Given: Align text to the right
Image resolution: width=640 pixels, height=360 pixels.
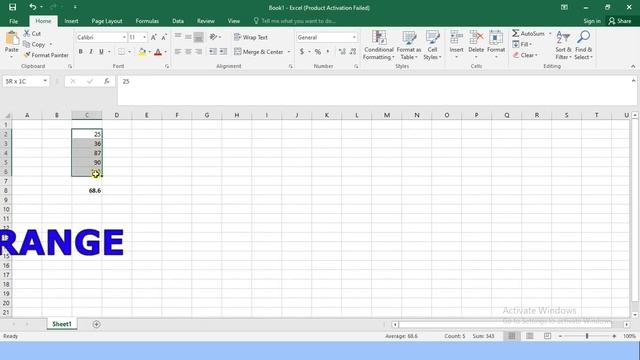Looking at the screenshot, I should pos(198,52).
